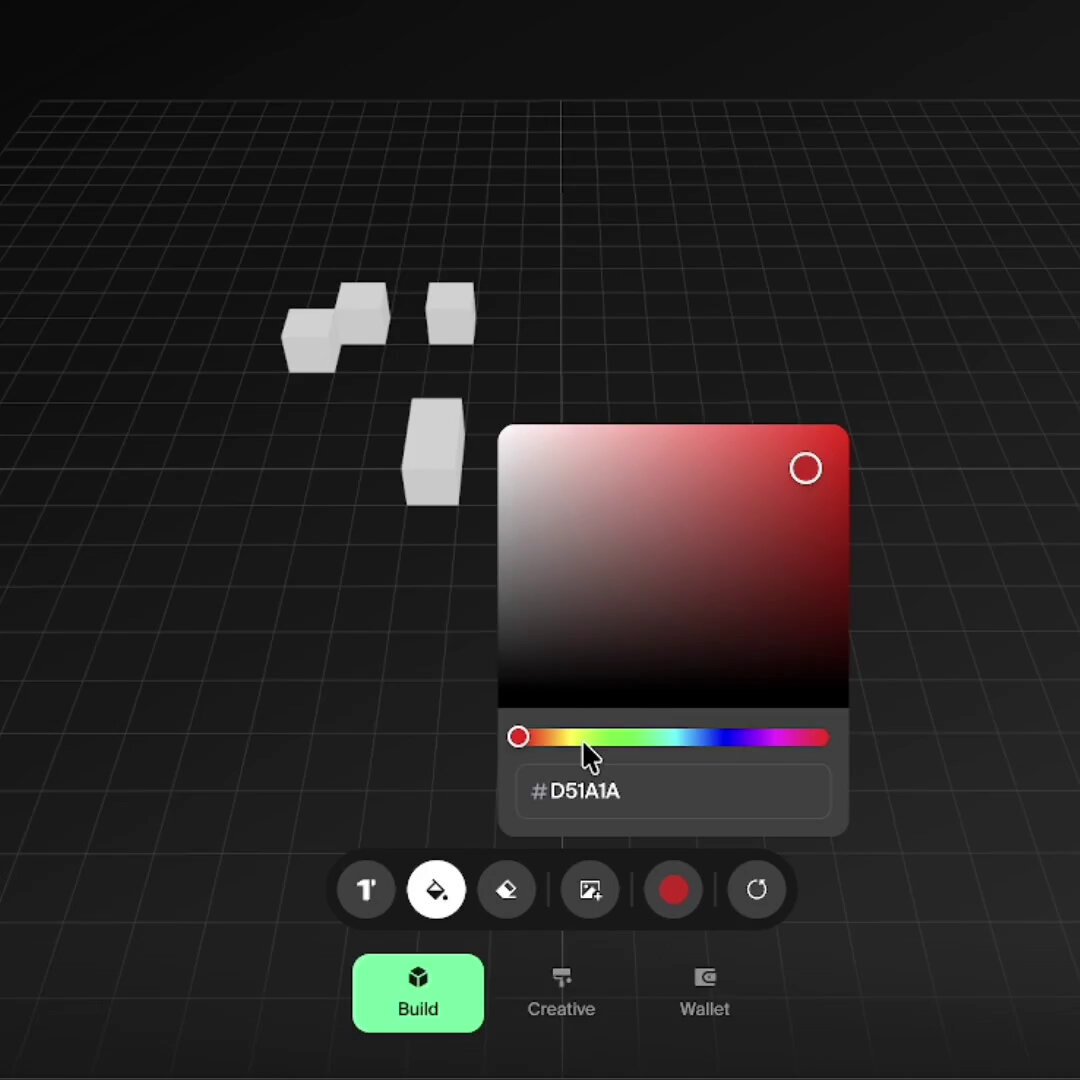This screenshot has width=1080, height=1080.
Task: Select the paint bucket tool
Action: (436, 889)
